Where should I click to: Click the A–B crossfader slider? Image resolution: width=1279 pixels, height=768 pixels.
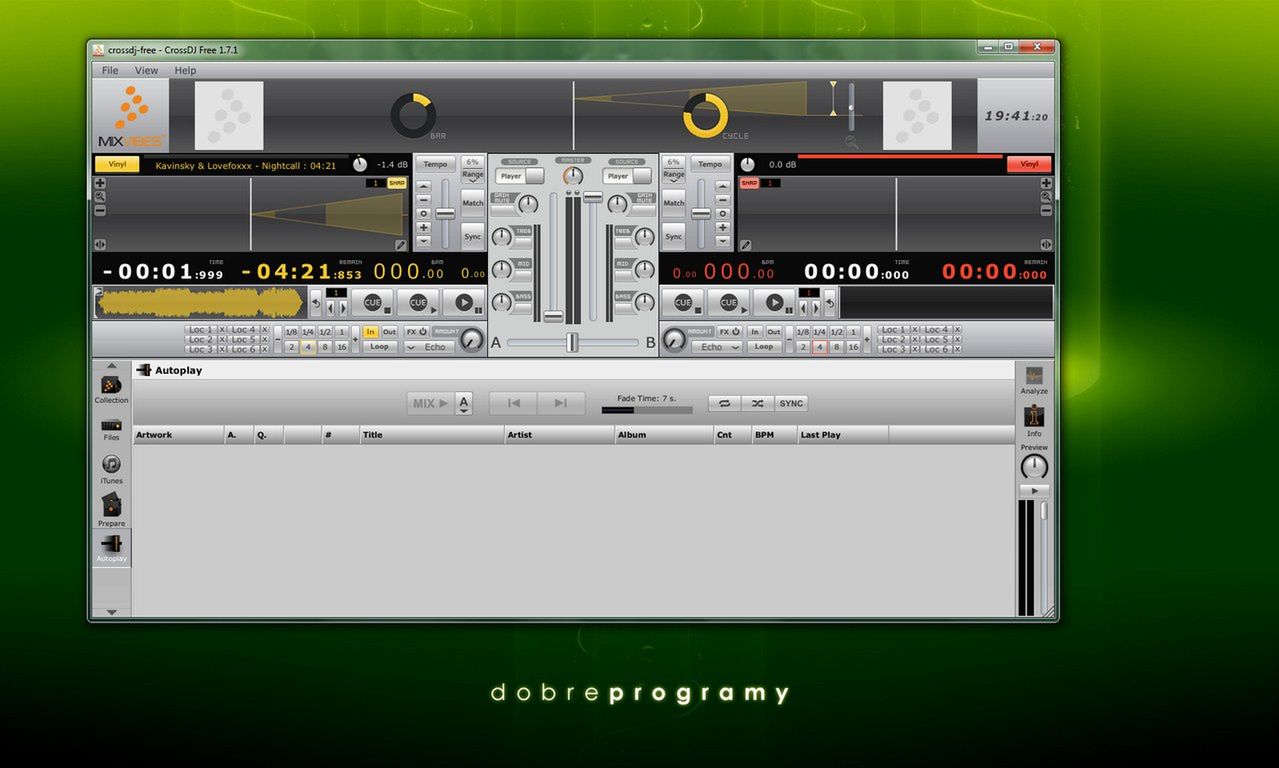pyautogui.click(x=572, y=342)
